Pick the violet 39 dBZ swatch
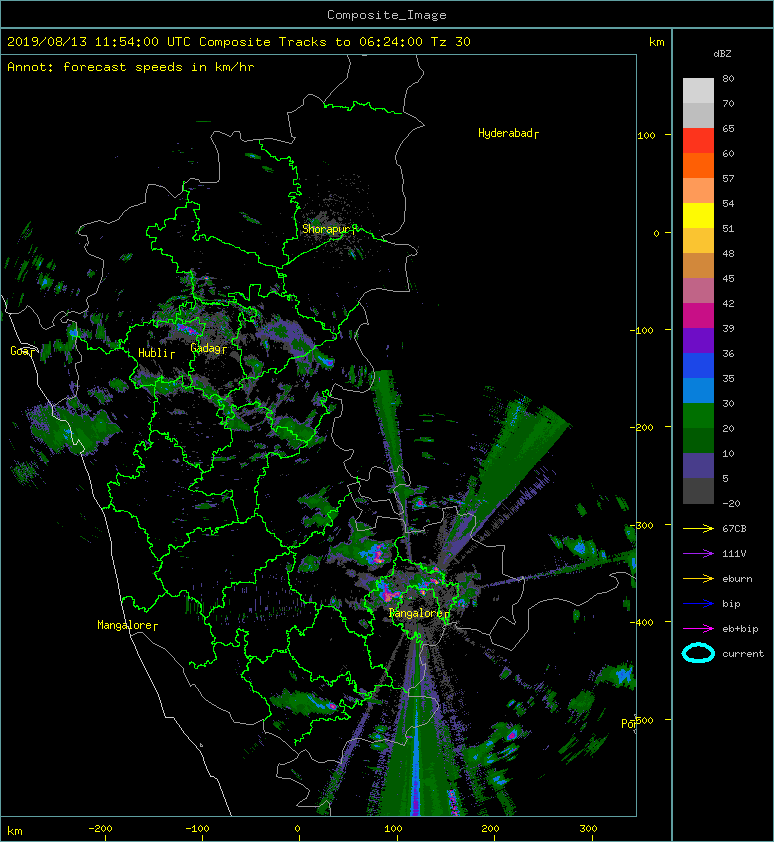 [x=698, y=340]
